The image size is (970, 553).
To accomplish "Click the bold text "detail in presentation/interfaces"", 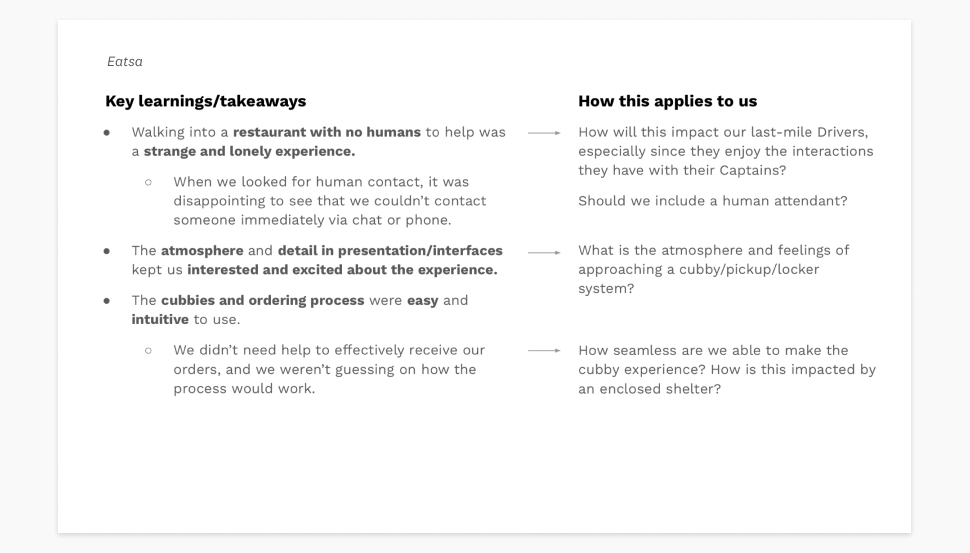I will 390,250.
